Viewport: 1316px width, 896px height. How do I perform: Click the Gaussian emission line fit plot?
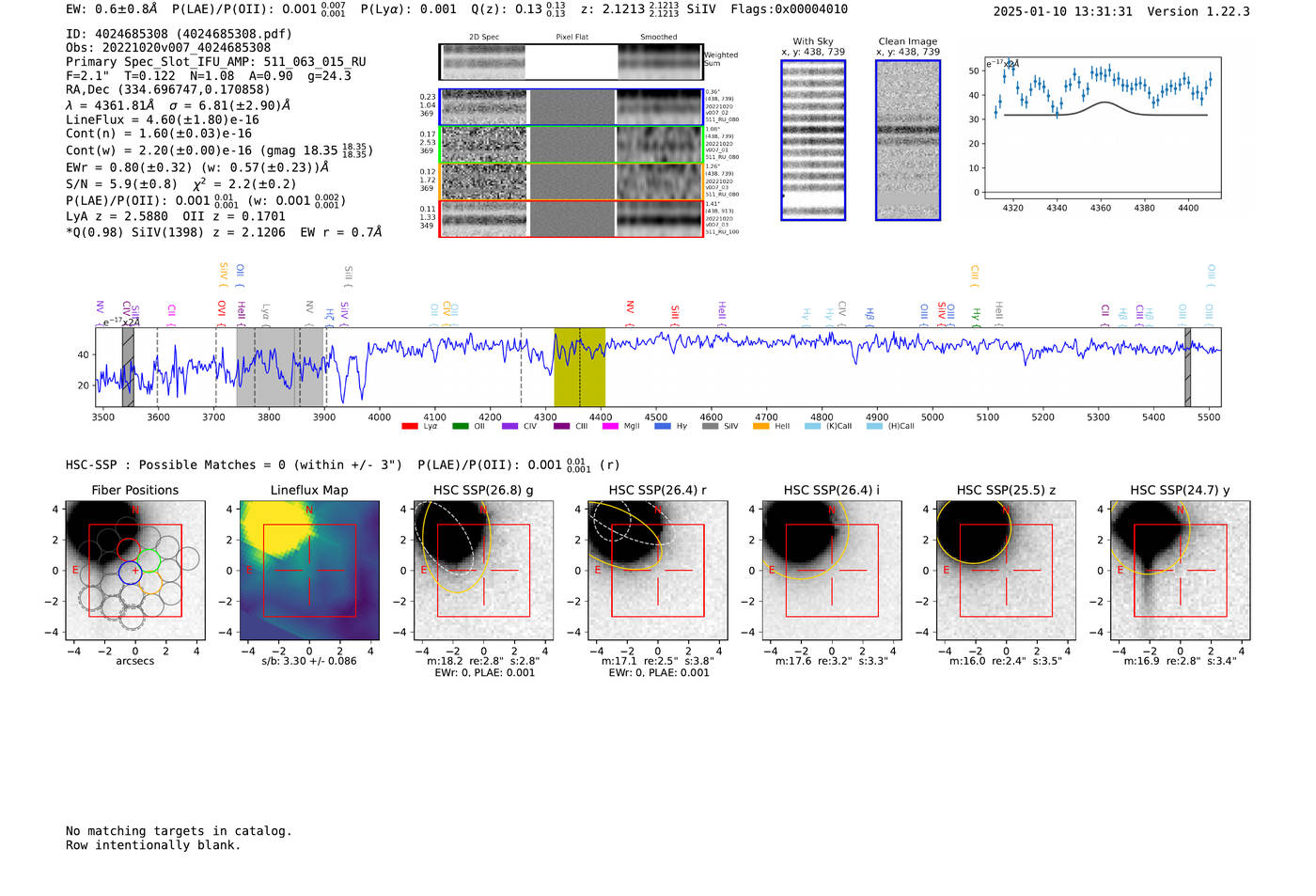1102,127
